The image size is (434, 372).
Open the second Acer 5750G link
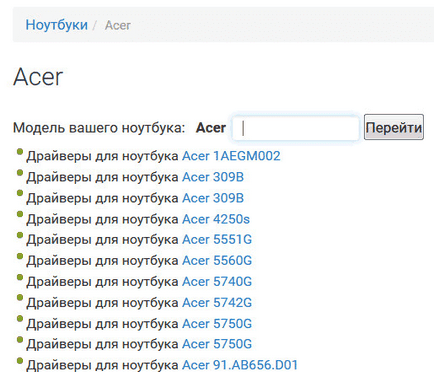click(x=217, y=344)
